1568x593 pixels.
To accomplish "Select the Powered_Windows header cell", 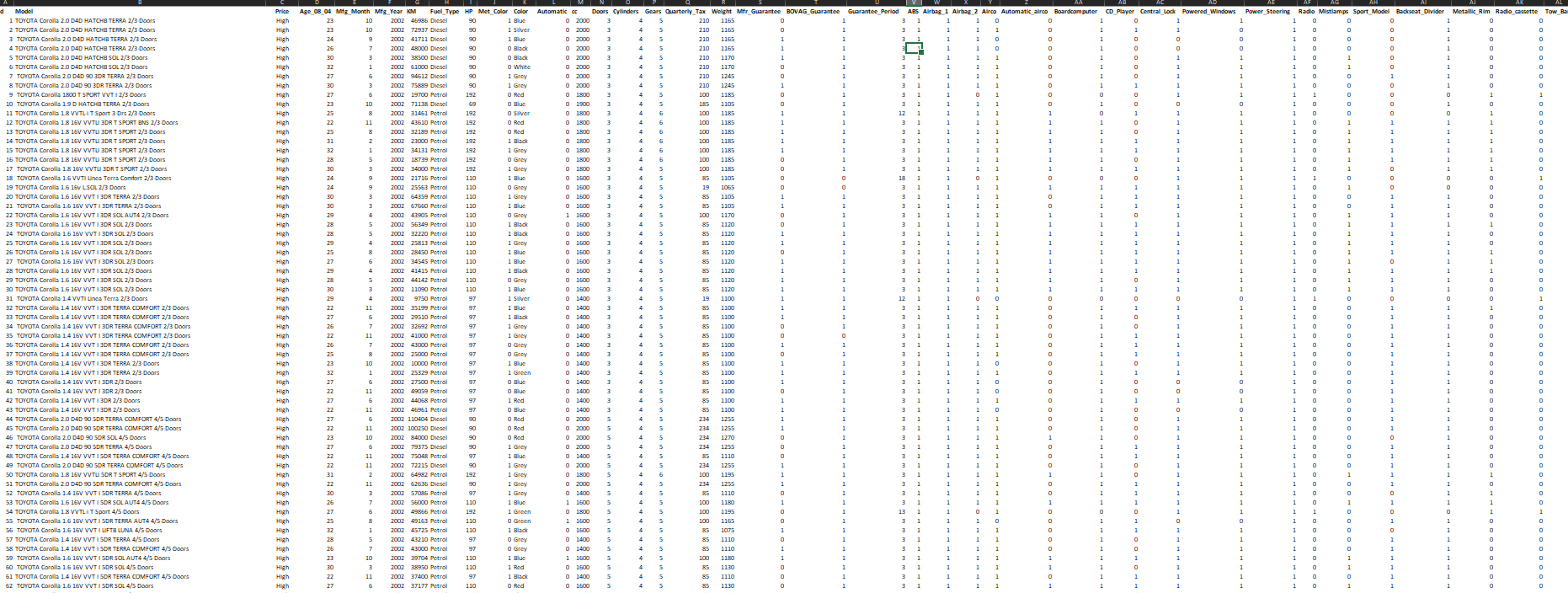I will coord(1209,12).
